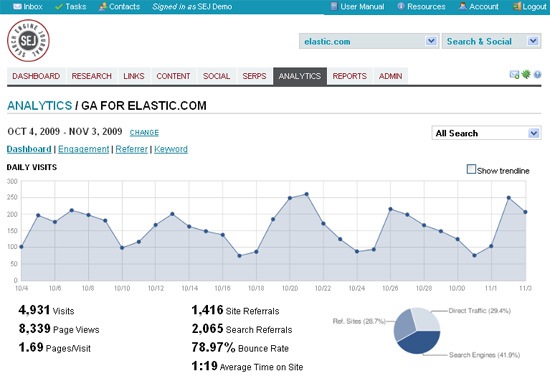Open the Inbox envelope icon
This screenshot has height=376, width=550.
click(17, 7)
